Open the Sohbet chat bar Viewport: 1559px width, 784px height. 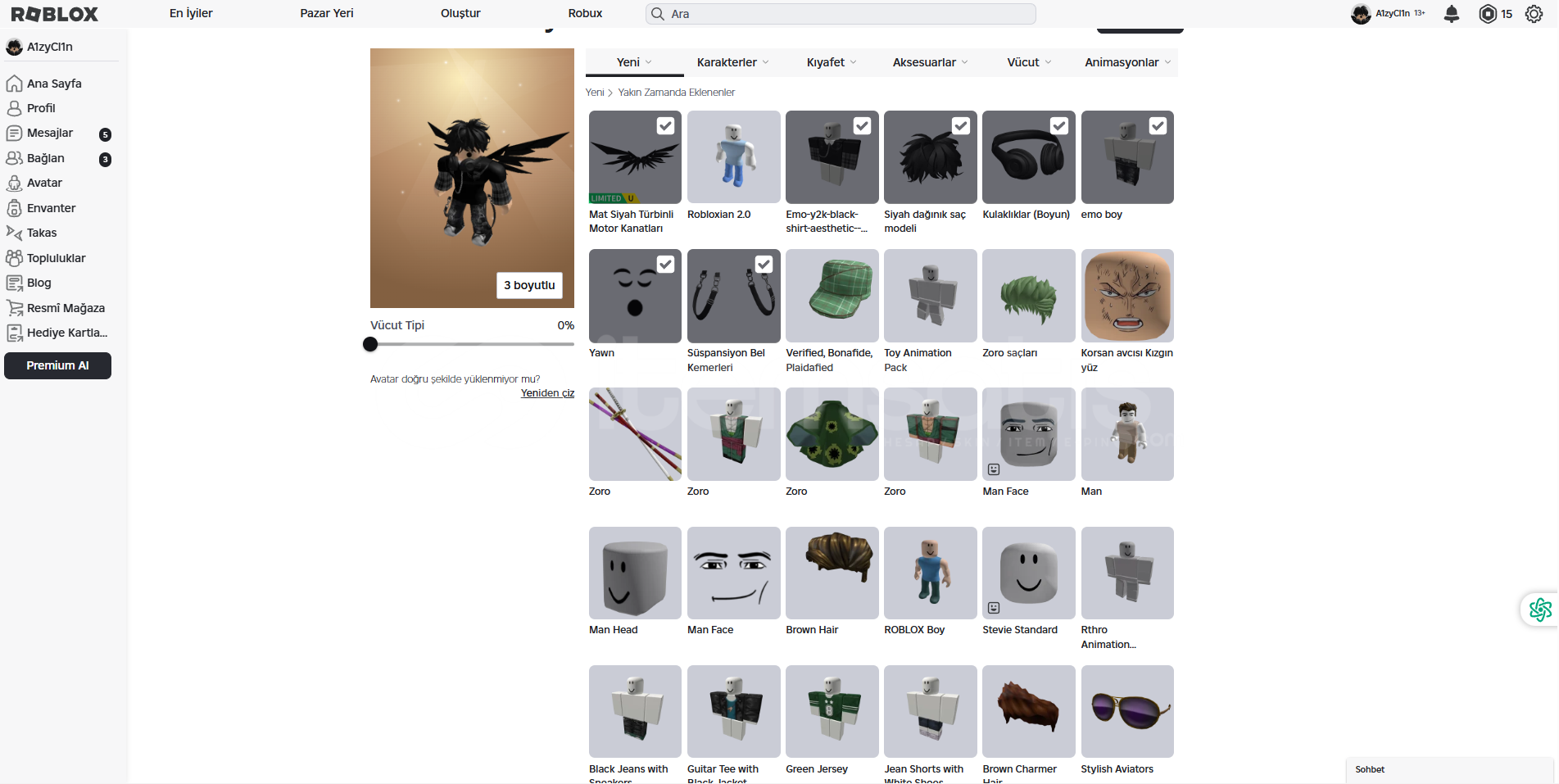1450,770
